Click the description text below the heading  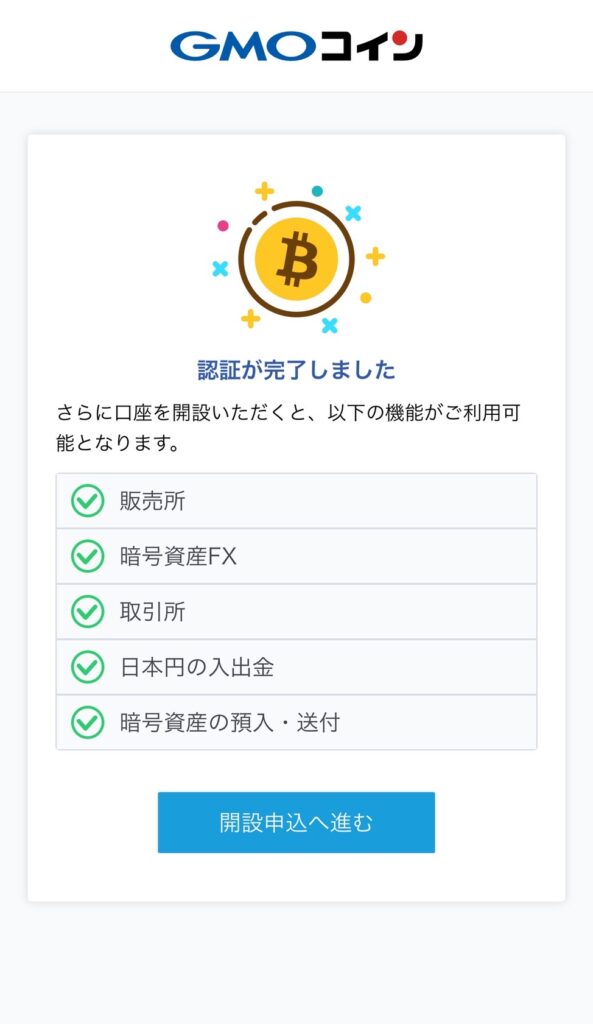(297, 421)
